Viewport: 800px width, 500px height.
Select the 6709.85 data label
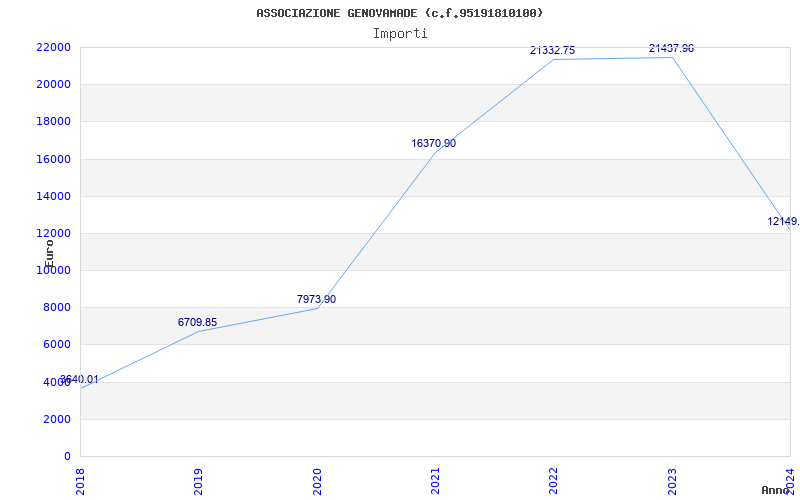[197, 322]
